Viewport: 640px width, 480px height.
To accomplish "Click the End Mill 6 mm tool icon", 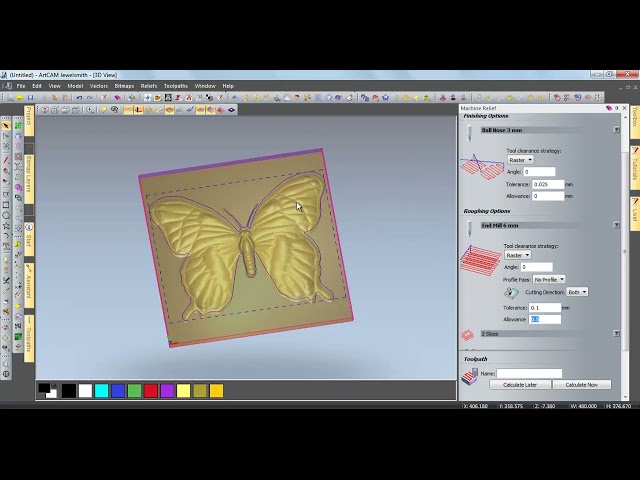I will (469, 229).
